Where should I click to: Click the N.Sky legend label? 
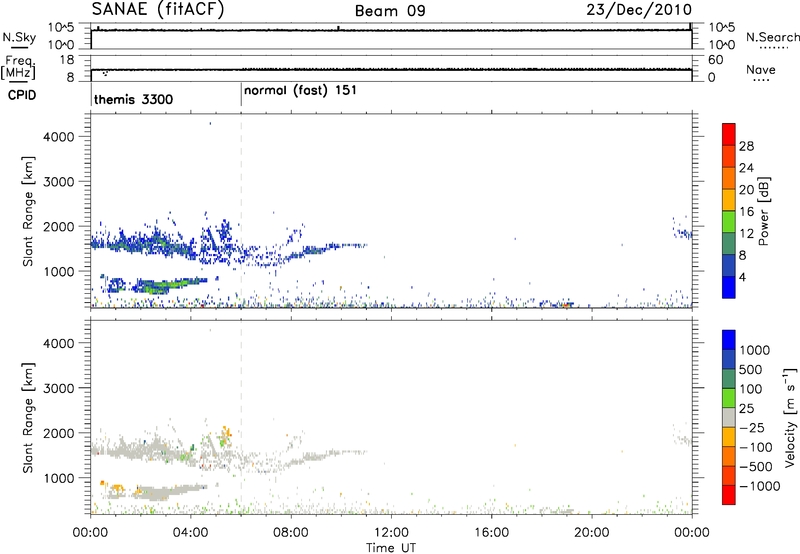[x=19, y=38]
